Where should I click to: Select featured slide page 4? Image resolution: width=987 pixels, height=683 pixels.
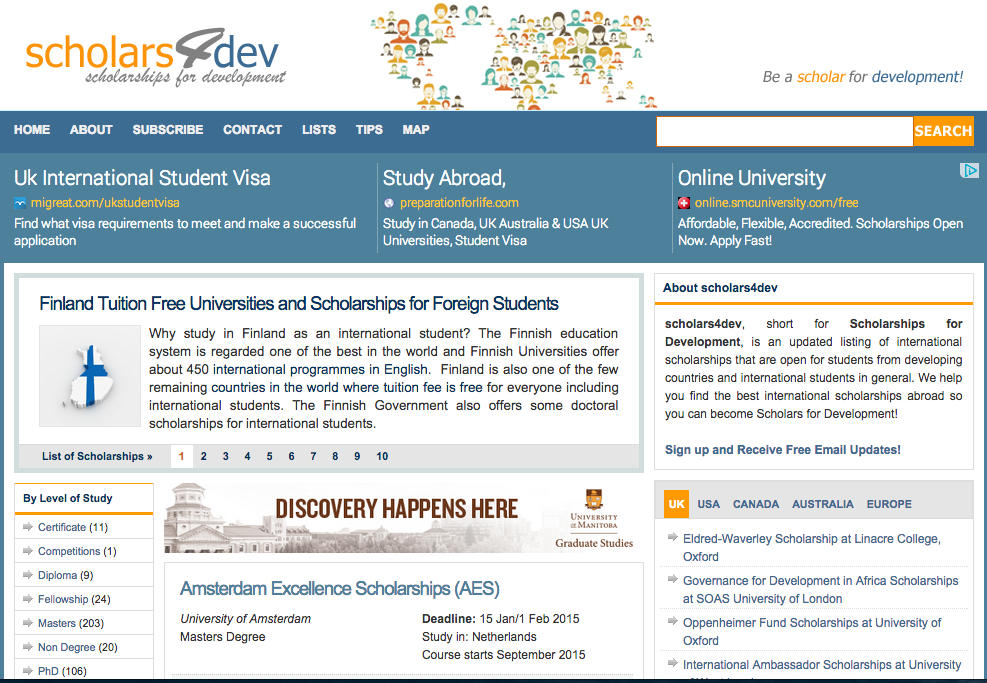tap(247, 456)
